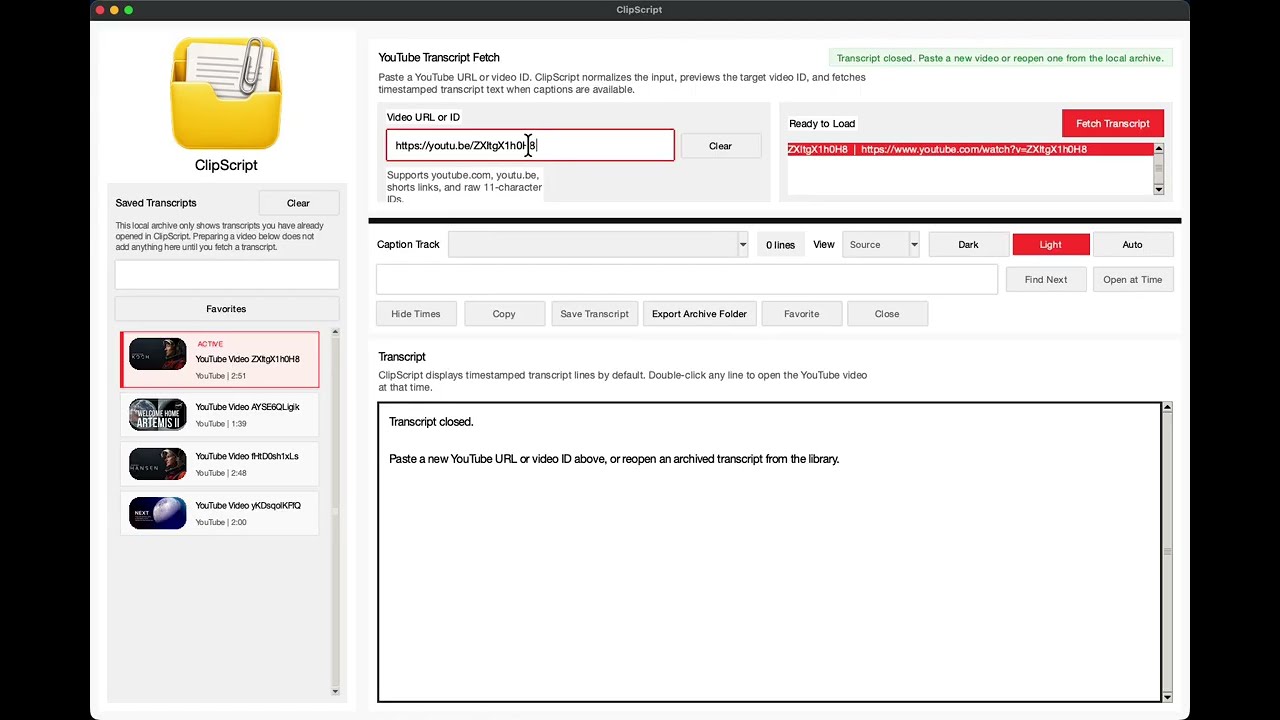Click Export Archive Folder button
This screenshot has height=720, width=1280.
[699, 314]
